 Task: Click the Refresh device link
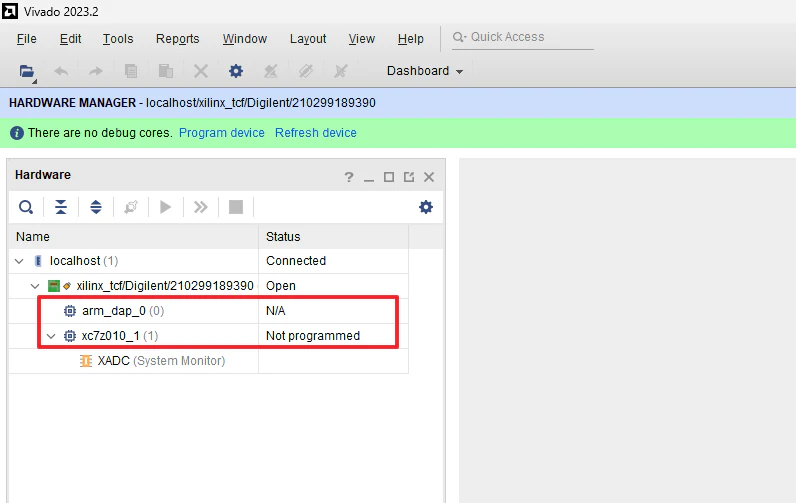coord(316,133)
